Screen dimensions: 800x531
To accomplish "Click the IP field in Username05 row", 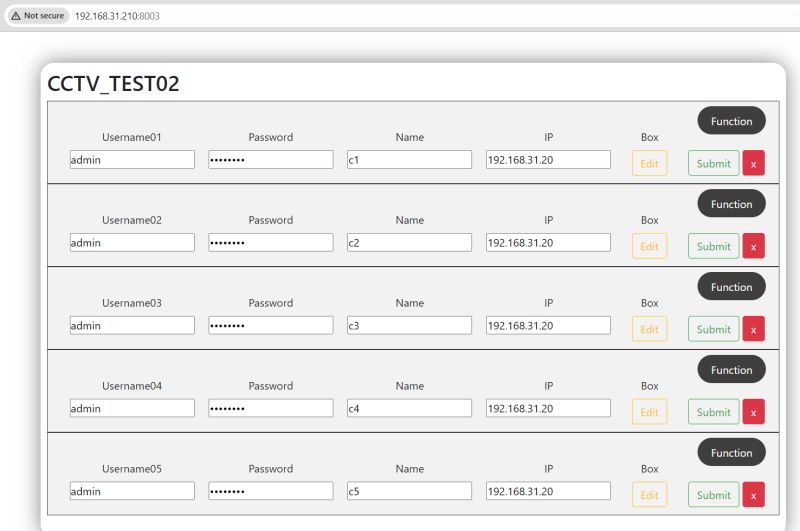I will (548, 491).
